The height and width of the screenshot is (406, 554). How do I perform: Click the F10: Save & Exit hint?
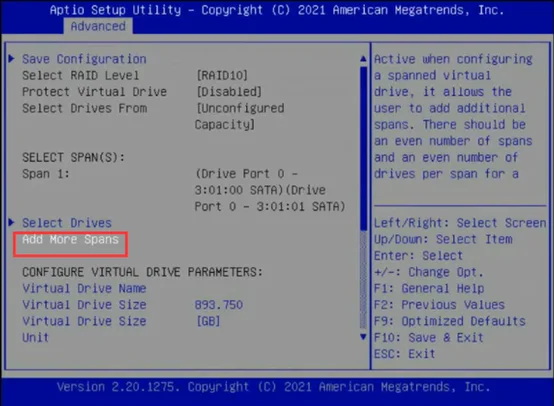[x=429, y=337]
